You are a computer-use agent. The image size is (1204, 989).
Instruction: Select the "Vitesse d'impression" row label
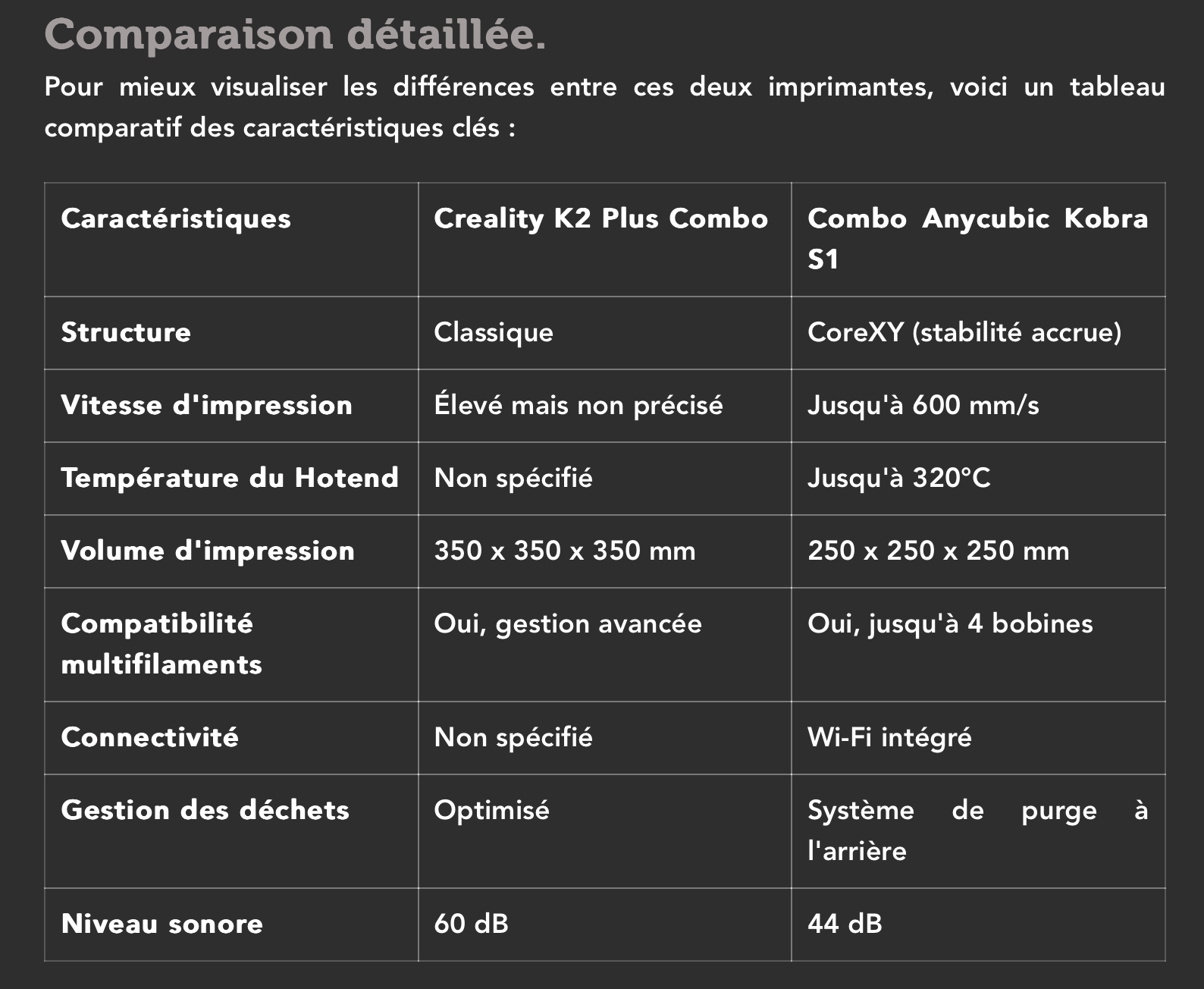click(x=206, y=406)
